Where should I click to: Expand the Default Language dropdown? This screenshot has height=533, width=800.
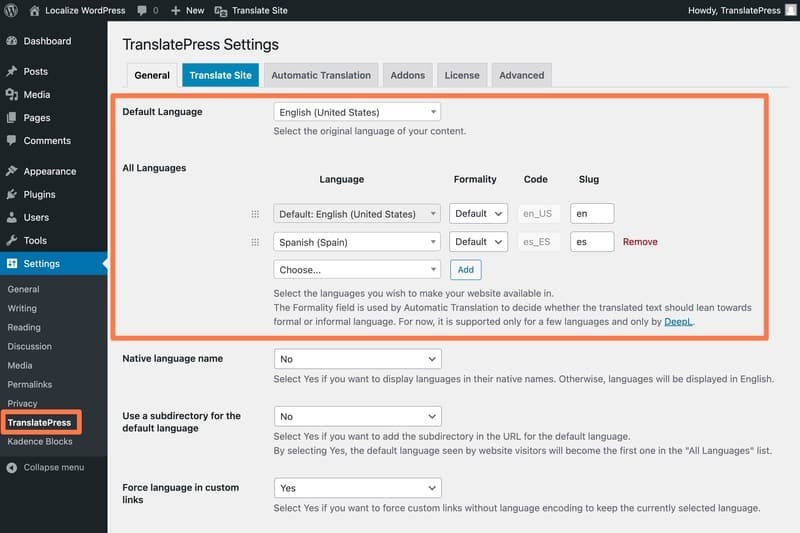[x=356, y=112]
